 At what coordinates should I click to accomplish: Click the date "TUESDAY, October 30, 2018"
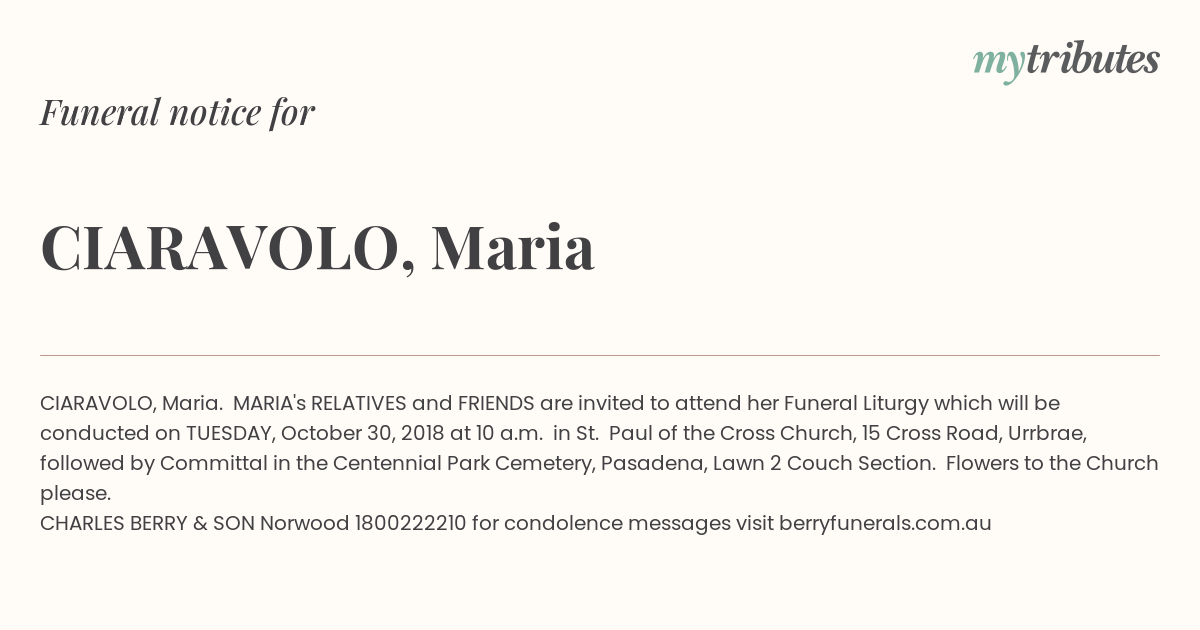tap(315, 434)
